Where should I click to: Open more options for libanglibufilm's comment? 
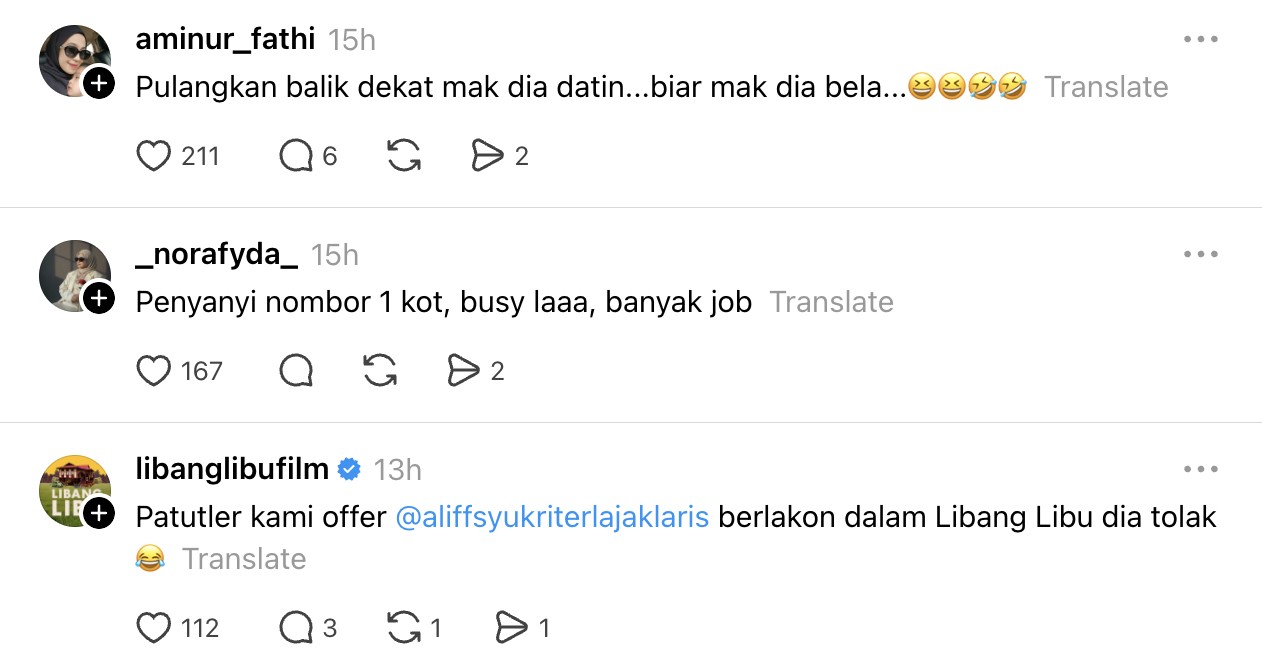pyautogui.click(x=1200, y=469)
